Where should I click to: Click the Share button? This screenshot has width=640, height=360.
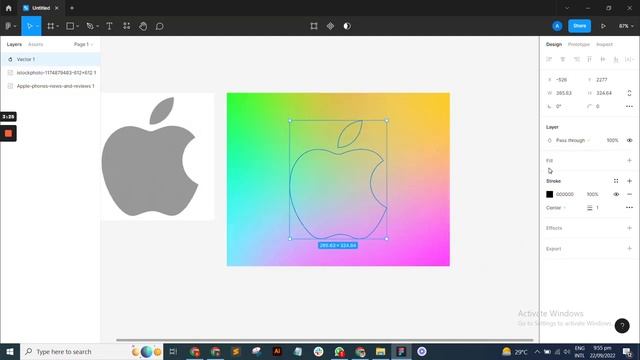coord(579,26)
